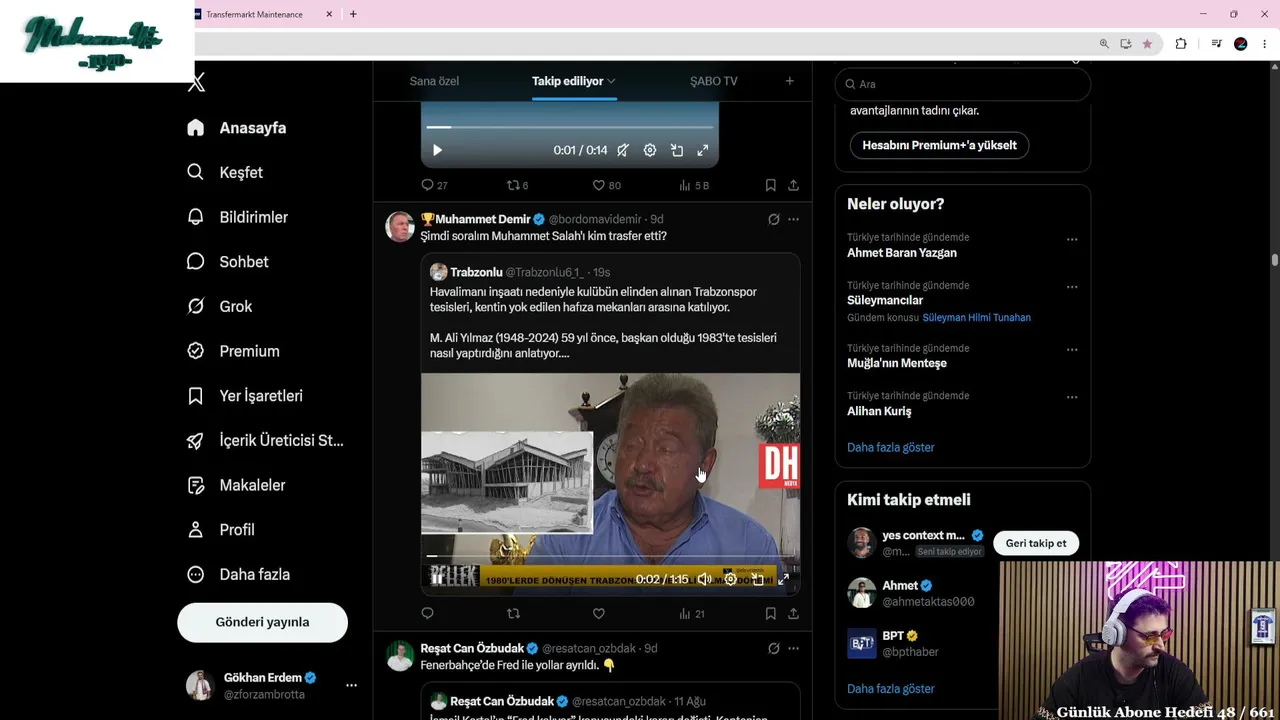Open the Süleyman Hilmi Tunahan topic link
This screenshot has height=720, width=1280.
[x=976, y=317]
